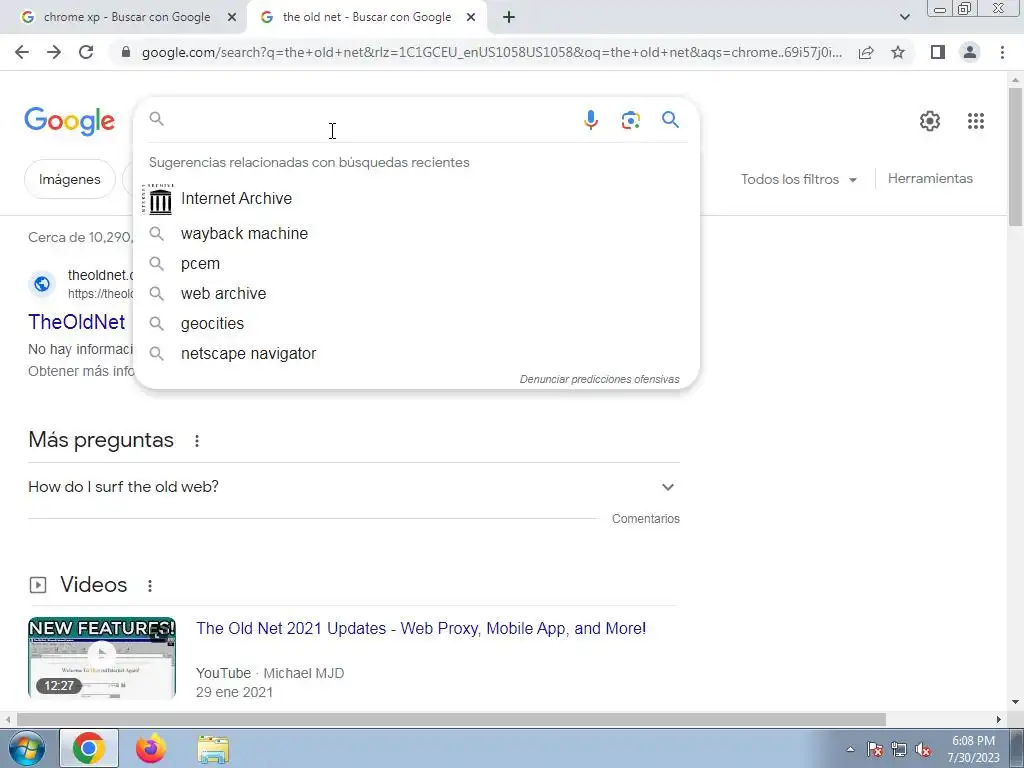Bookmark this page with the star
The height and width of the screenshot is (768, 1024).
898,52
